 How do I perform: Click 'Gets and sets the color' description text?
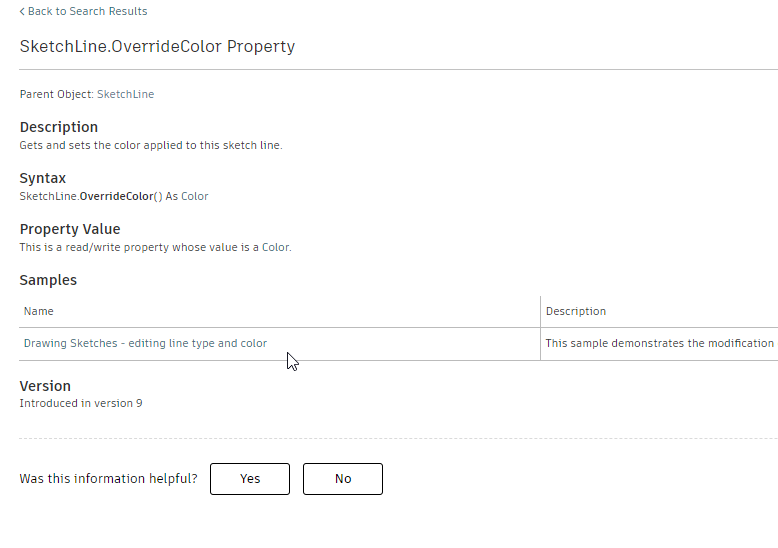(151, 145)
